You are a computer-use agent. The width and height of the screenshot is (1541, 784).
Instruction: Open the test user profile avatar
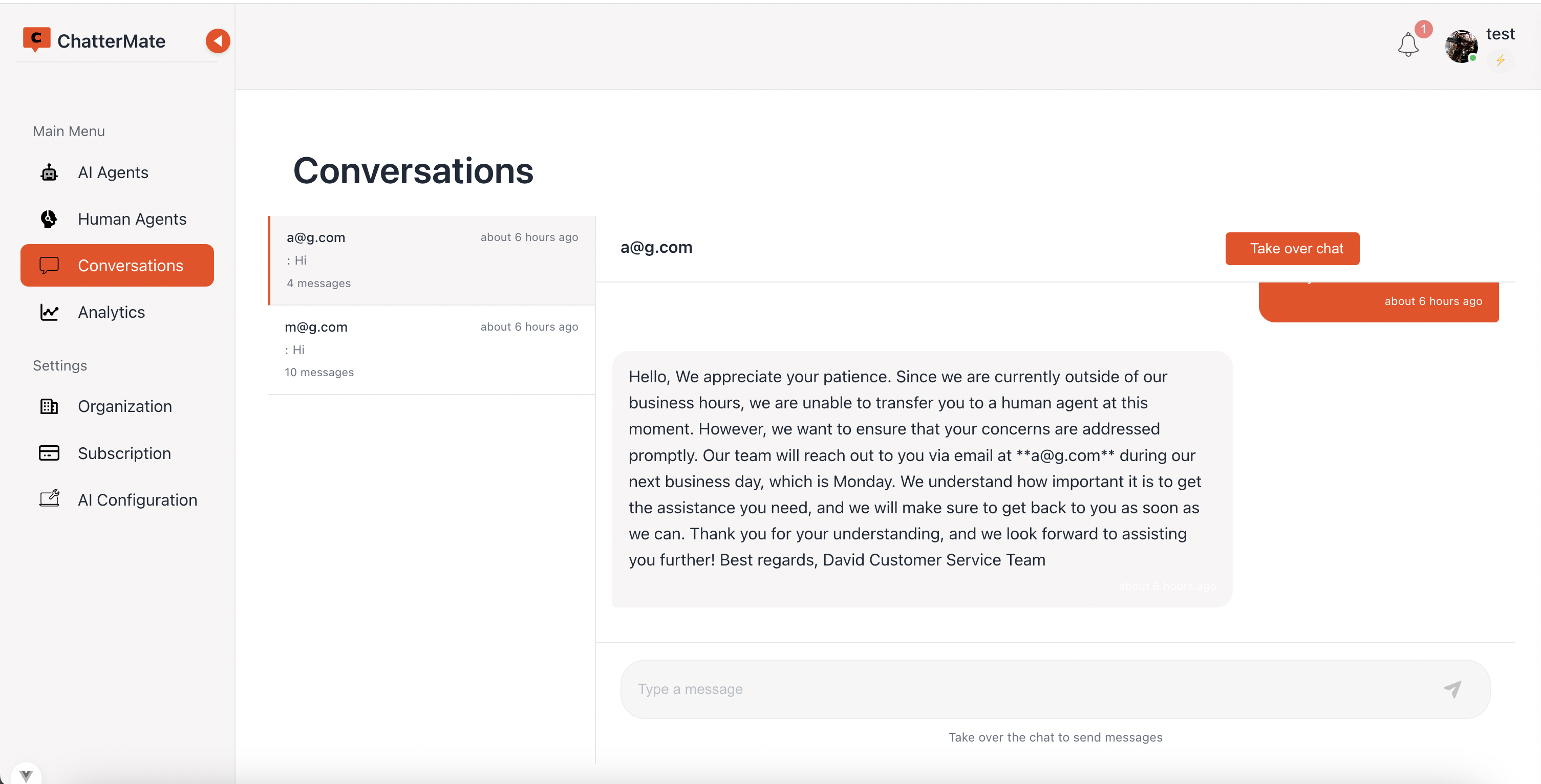1460,47
